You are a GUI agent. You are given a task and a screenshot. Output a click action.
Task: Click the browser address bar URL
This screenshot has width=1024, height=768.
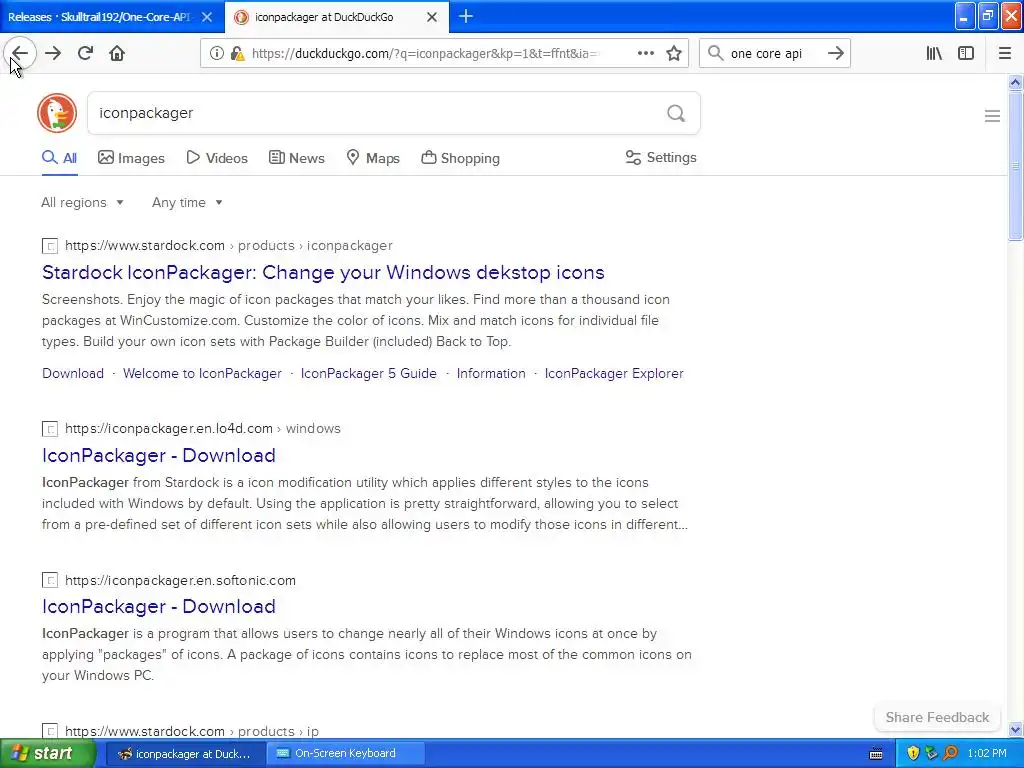point(424,54)
